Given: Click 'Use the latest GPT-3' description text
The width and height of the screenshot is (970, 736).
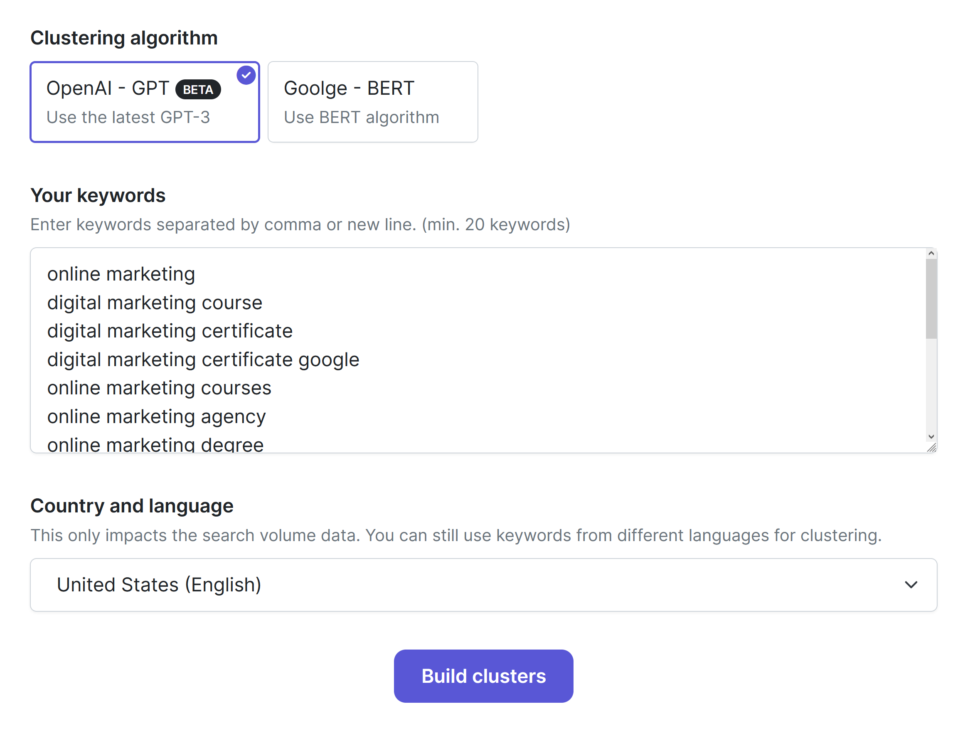Looking at the screenshot, I should pyautogui.click(x=128, y=118).
